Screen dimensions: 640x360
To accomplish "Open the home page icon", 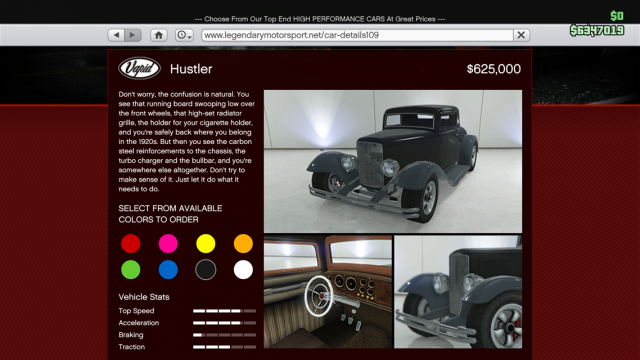I will pyautogui.click(x=159, y=35).
